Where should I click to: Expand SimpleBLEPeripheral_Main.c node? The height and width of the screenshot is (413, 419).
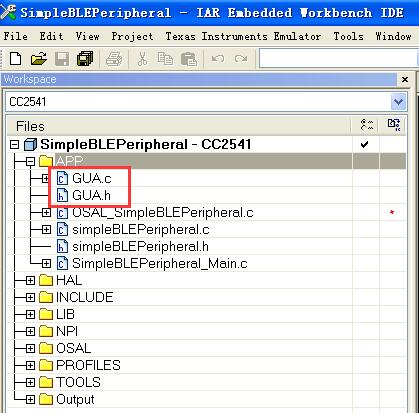click(x=46, y=264)
